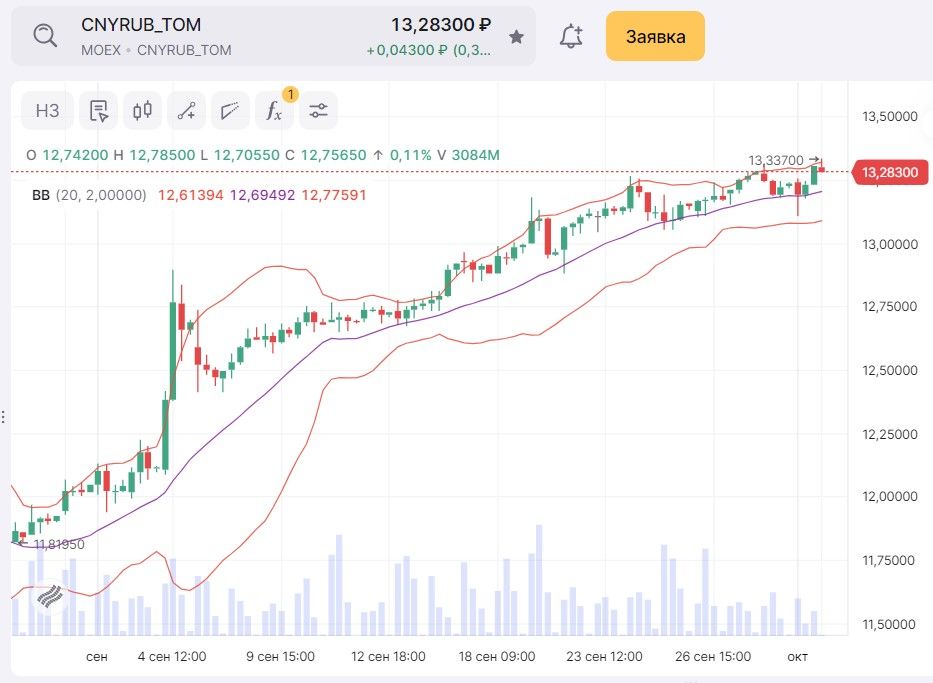Change chart type via candlestick icon
Screen dimensions: 933x683
coord(142,111)
